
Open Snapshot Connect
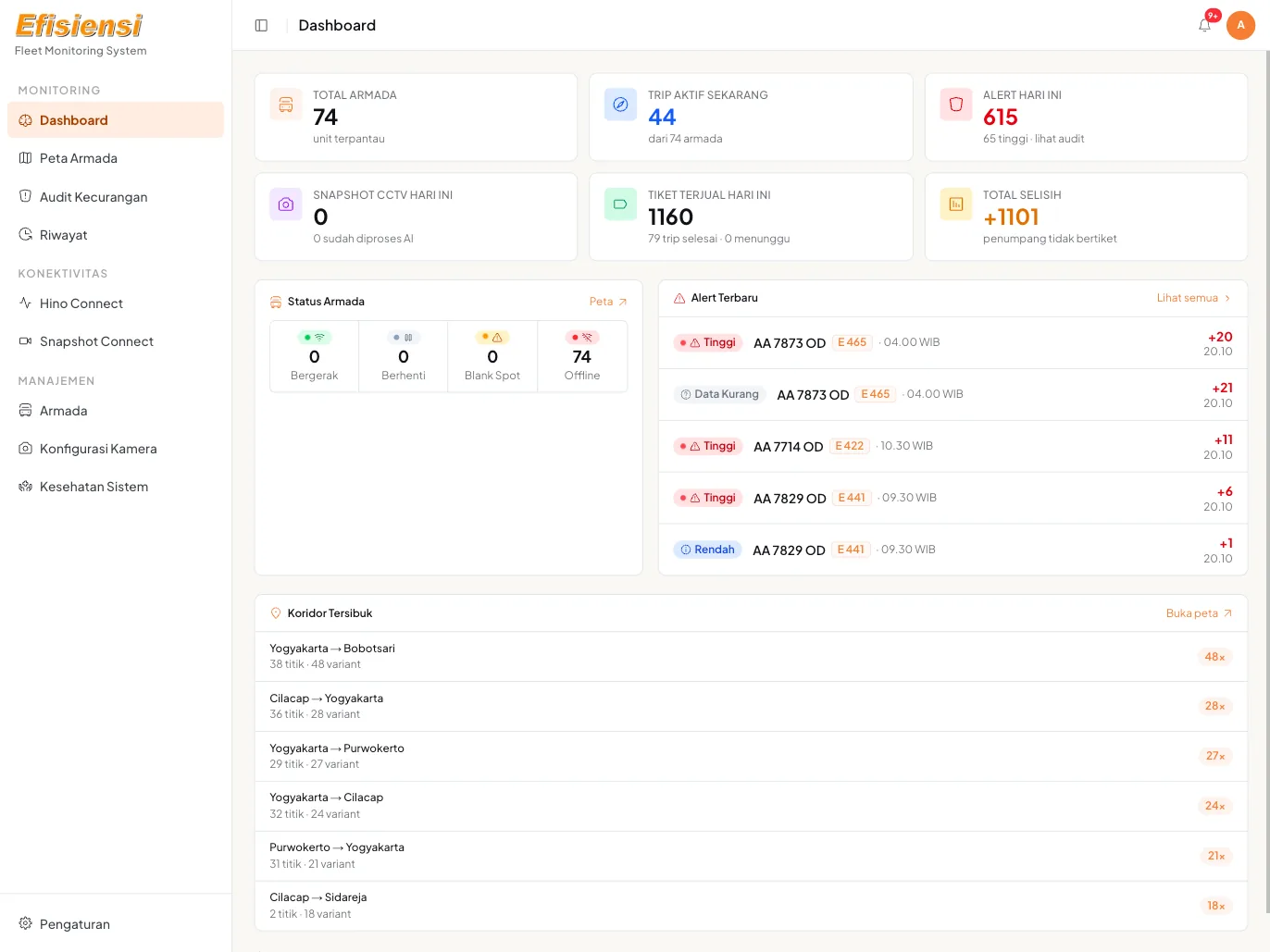[x=116, y=341]
